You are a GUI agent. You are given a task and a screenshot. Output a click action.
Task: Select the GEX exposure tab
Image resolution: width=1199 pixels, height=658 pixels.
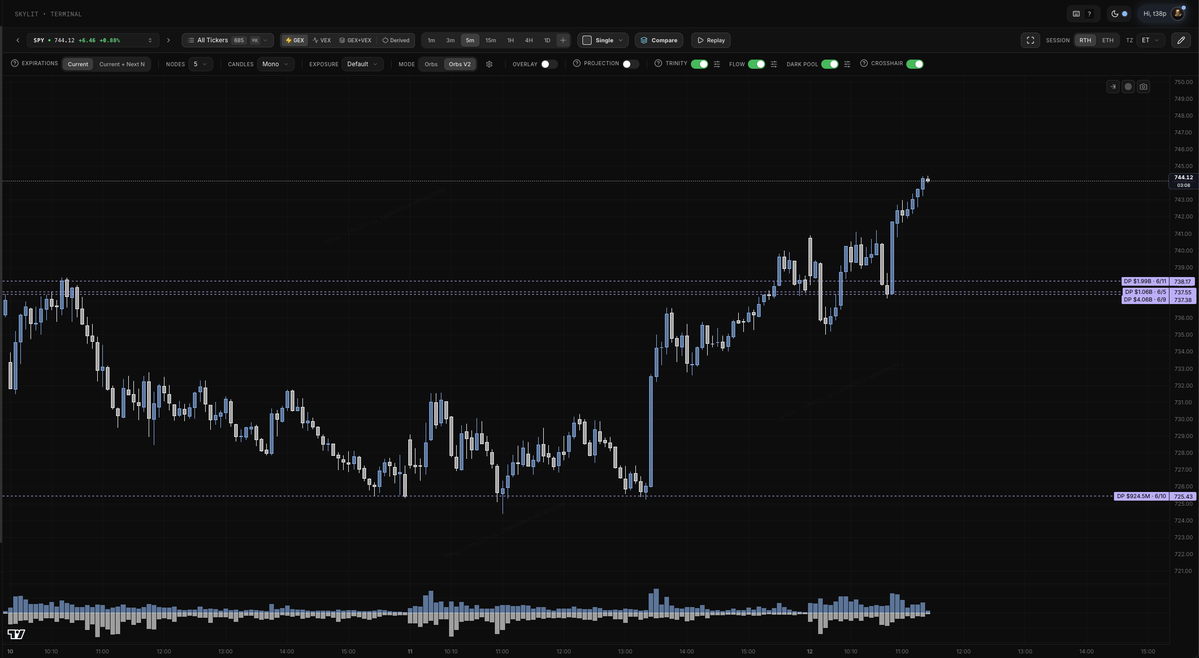[294, 41]
